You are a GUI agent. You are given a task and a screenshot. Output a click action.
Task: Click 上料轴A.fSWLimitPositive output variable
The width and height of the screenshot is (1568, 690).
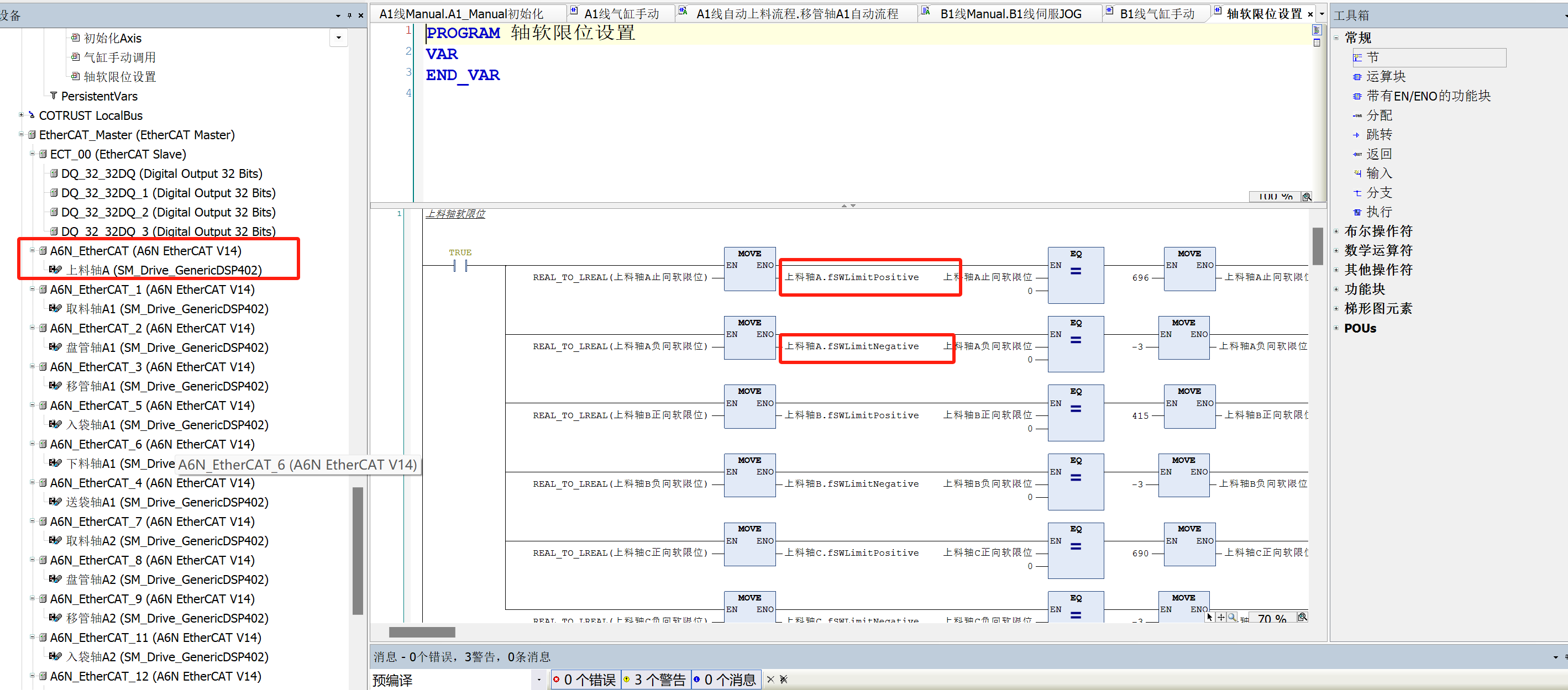851,277
